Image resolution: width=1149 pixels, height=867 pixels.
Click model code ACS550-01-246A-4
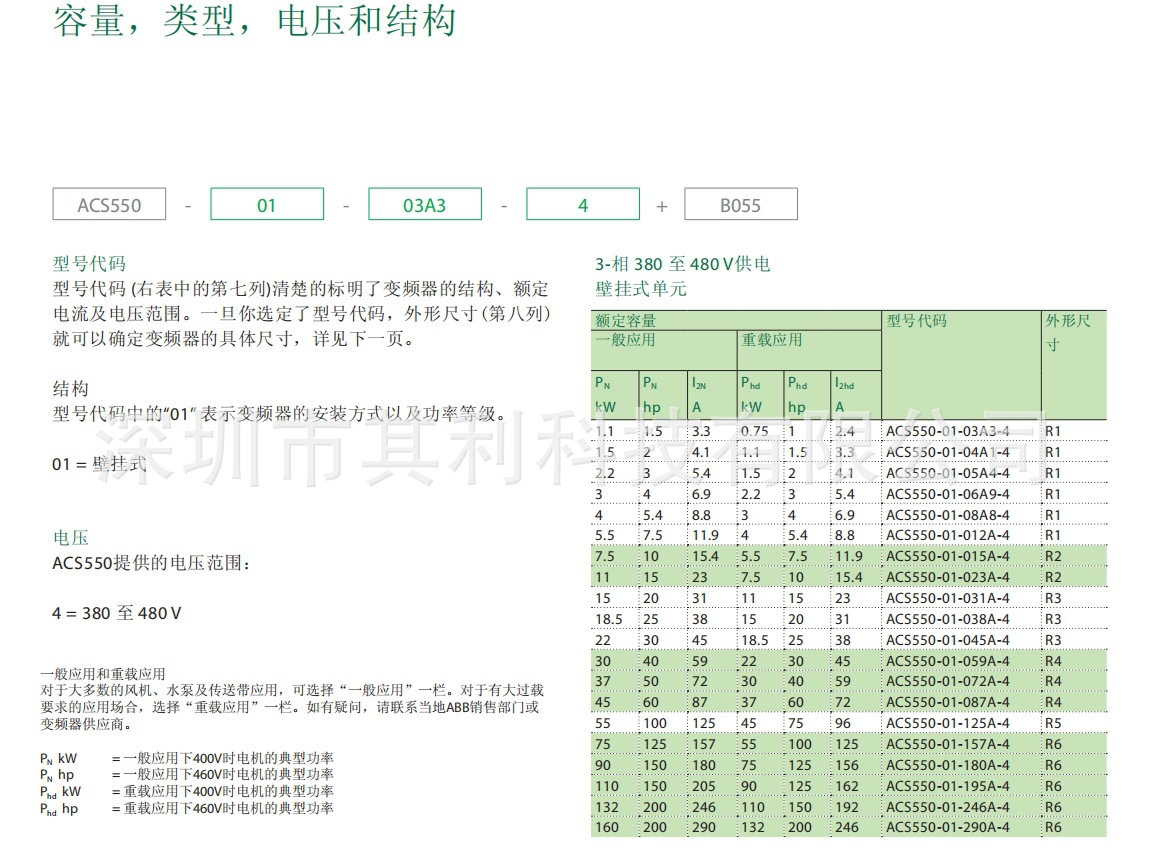947,807
